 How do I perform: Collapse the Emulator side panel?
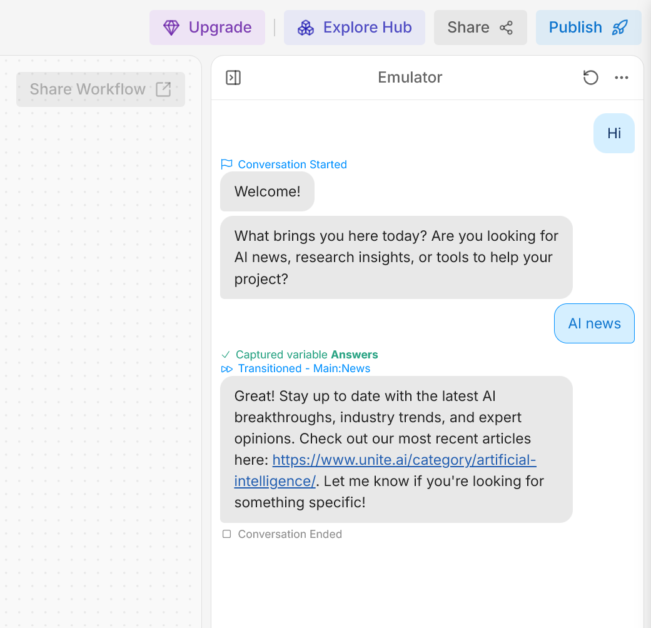[233, 78]
